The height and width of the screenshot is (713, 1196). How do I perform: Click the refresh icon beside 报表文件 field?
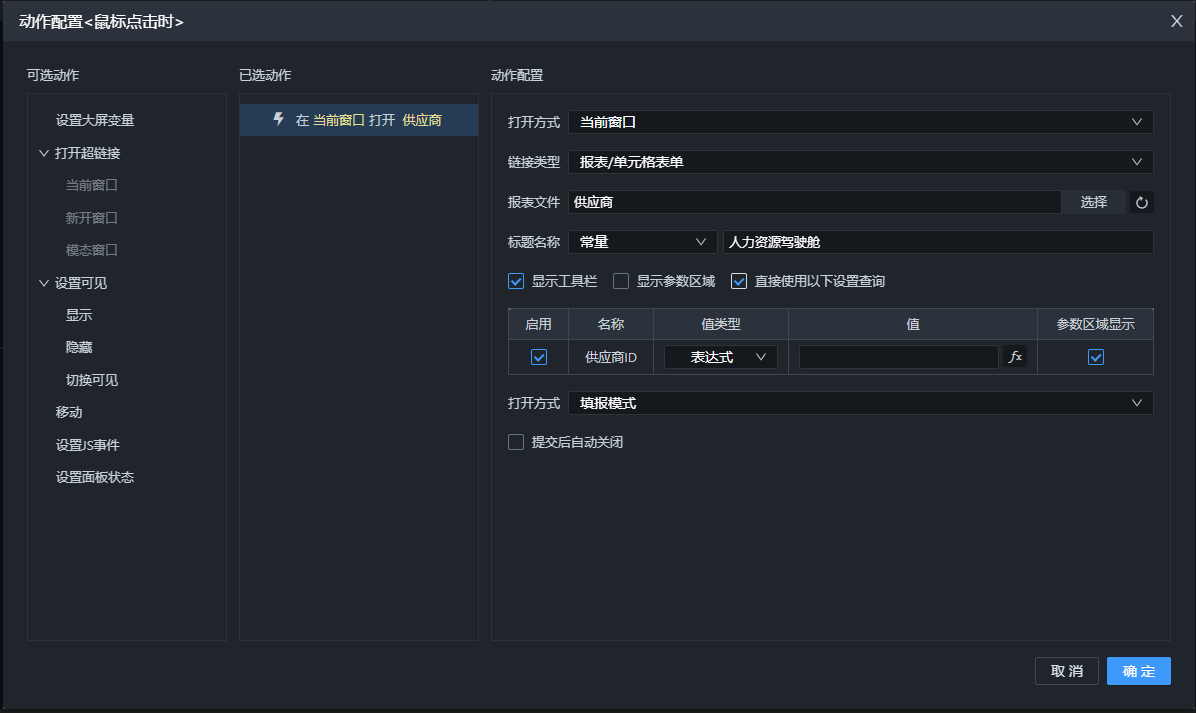pos(1142,202)
